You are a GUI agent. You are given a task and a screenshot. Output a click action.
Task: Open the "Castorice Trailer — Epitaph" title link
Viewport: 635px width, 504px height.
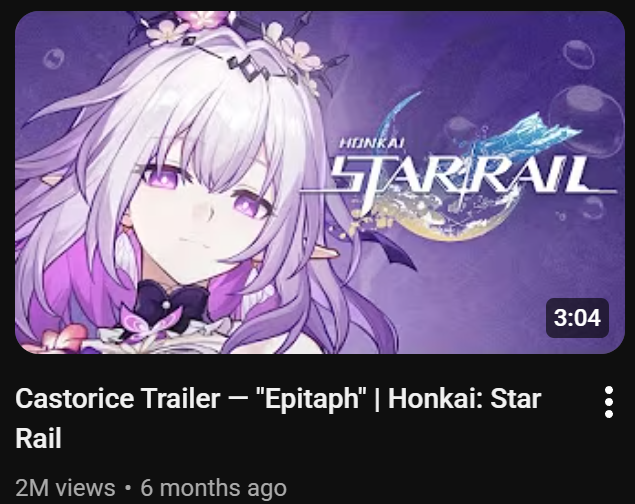[278, 418]
